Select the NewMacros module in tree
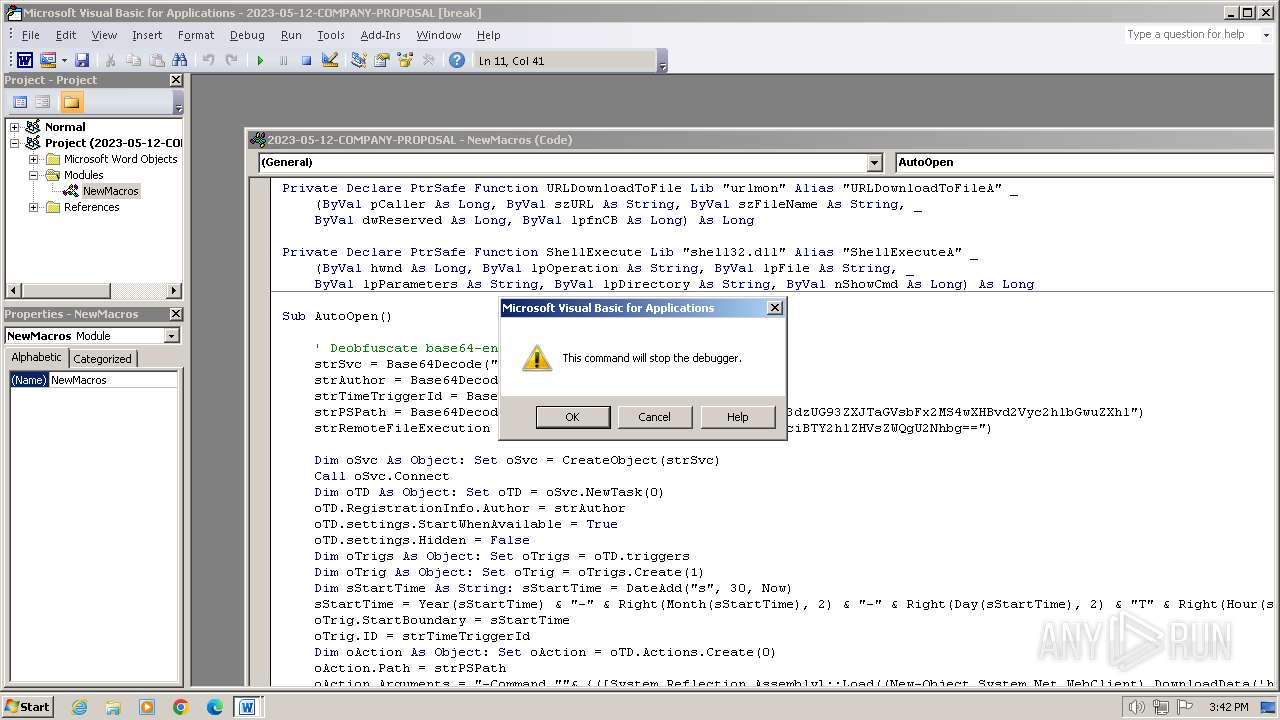The width and height of the screenshot is (1280, 720). point(110,191)
